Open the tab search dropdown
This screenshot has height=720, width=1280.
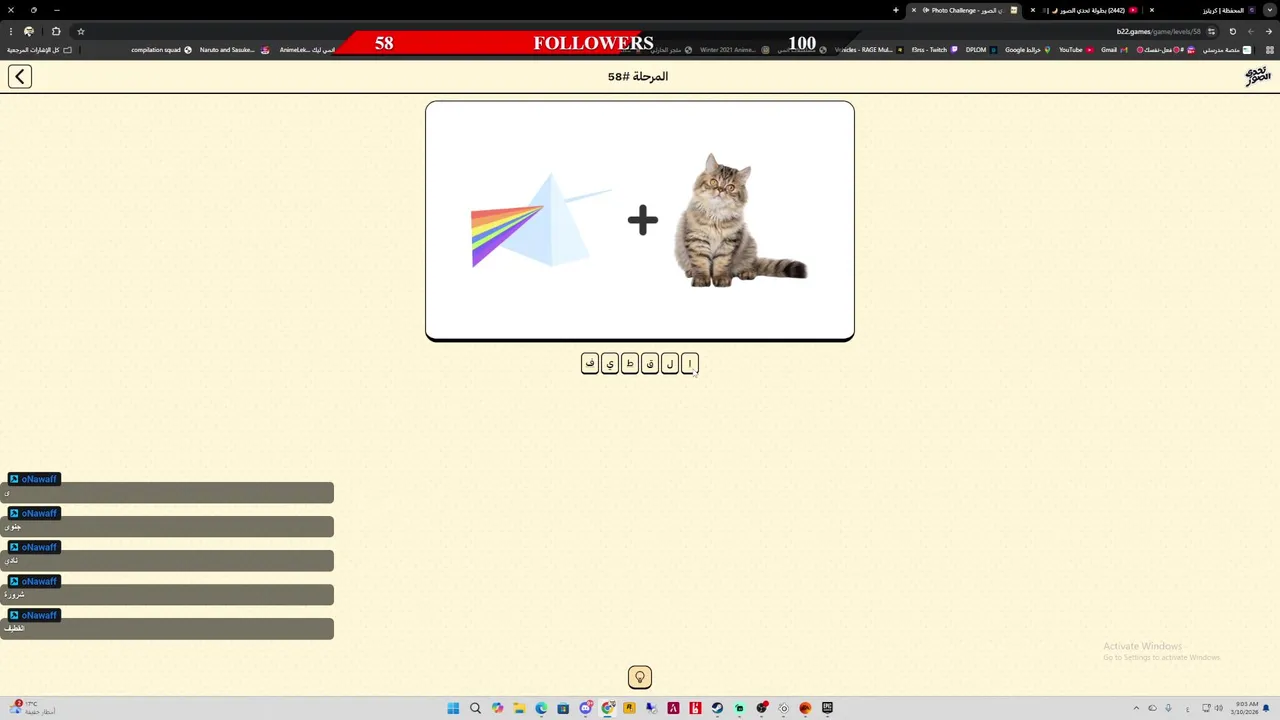pyautogui.click(x=1269, y=10)
